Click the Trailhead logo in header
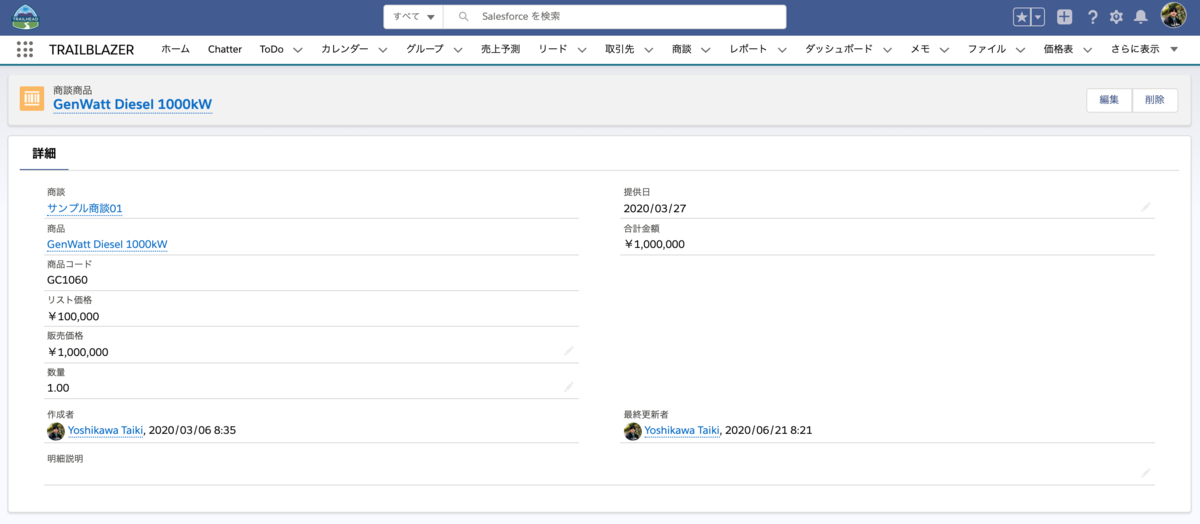 point(25,17)
